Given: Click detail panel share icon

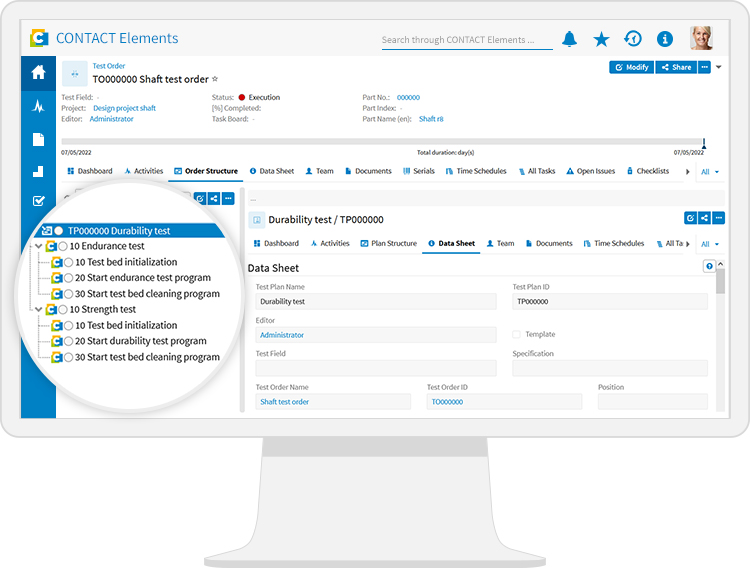Looking at the screenshot, I should [704, 218].
